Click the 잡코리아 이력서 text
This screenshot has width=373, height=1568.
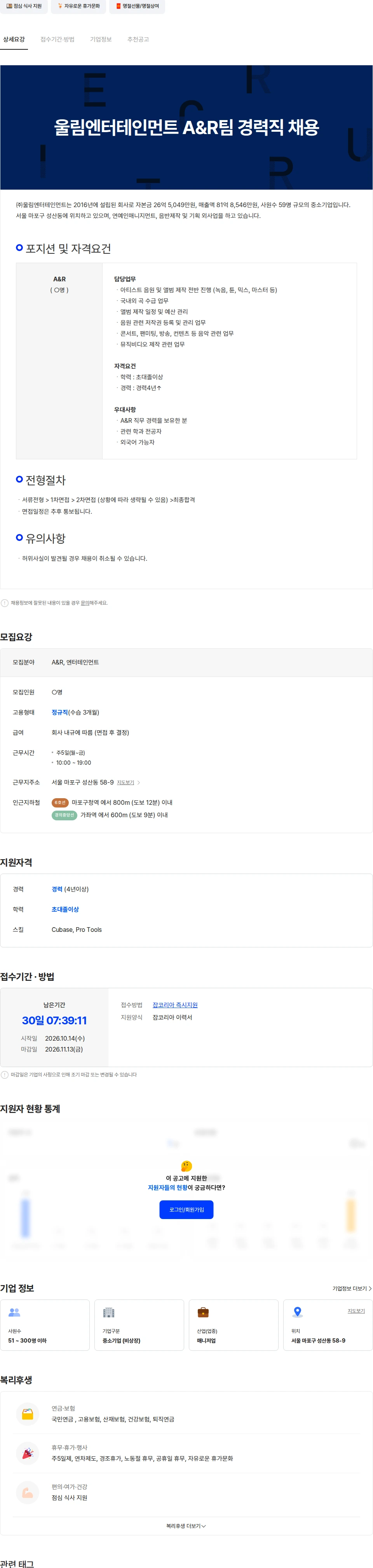(172, 1017)
